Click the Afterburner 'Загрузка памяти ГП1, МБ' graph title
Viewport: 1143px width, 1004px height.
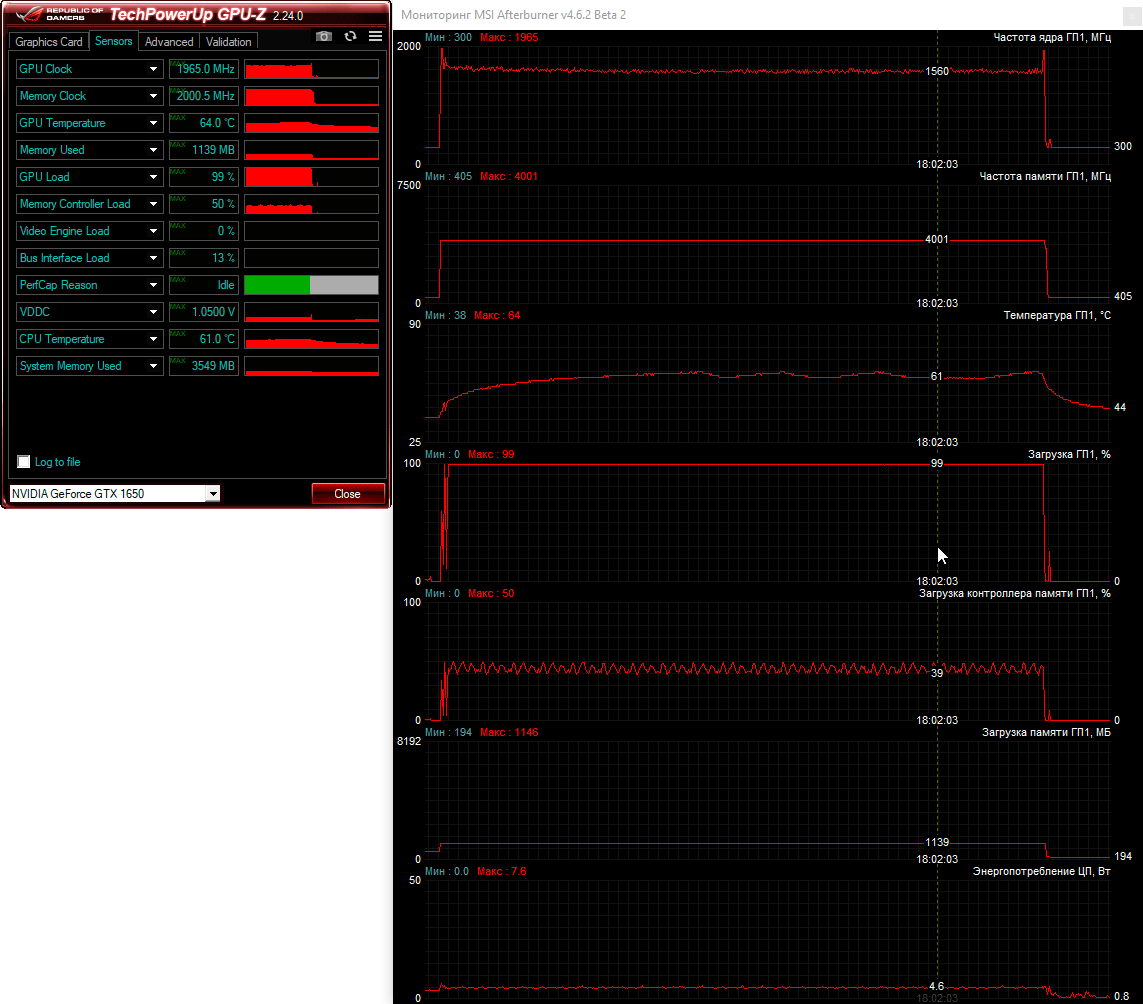pos(1046,732)
